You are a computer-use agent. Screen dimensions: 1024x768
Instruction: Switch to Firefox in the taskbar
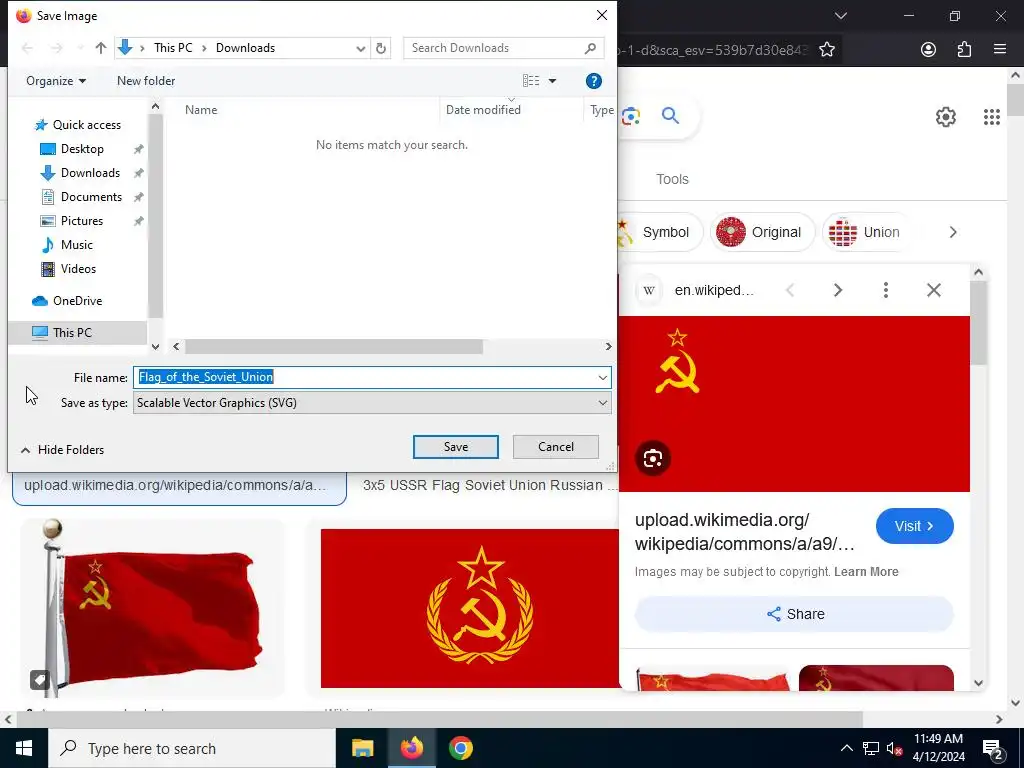411,748
